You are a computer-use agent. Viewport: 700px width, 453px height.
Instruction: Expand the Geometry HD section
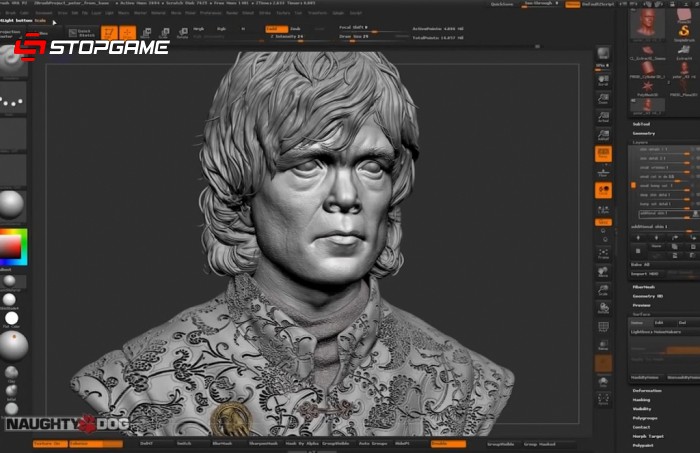tap(648, 296)
